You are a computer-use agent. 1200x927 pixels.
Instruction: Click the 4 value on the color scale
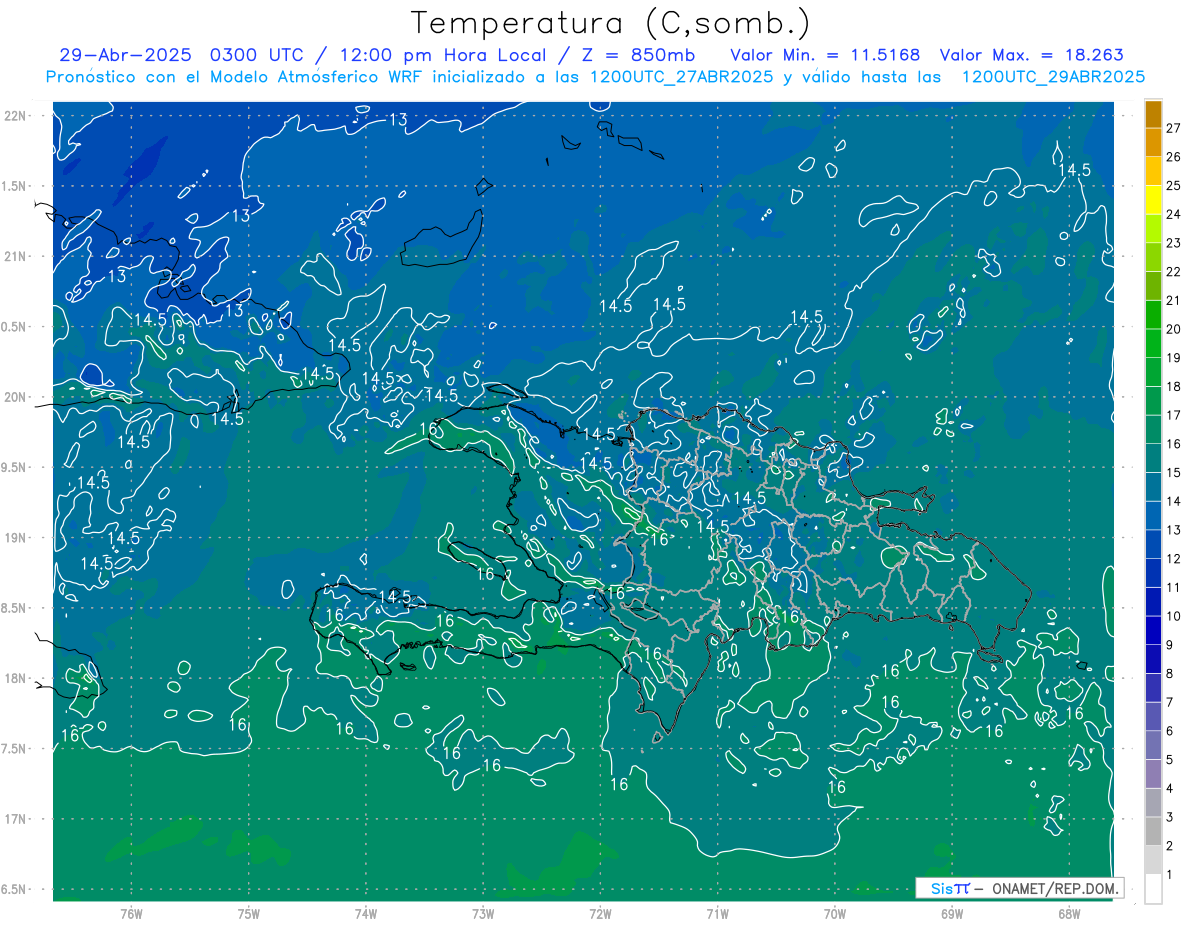(1170, 788)
